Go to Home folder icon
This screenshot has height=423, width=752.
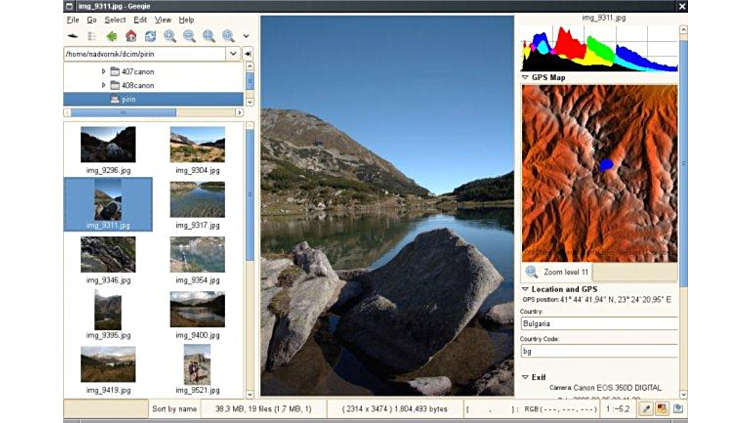(130, 36)
